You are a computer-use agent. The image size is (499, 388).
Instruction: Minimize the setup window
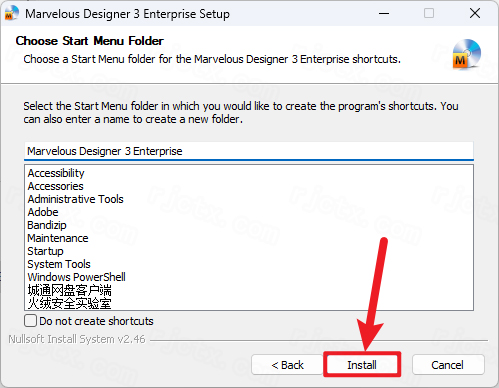pos(384,13)
